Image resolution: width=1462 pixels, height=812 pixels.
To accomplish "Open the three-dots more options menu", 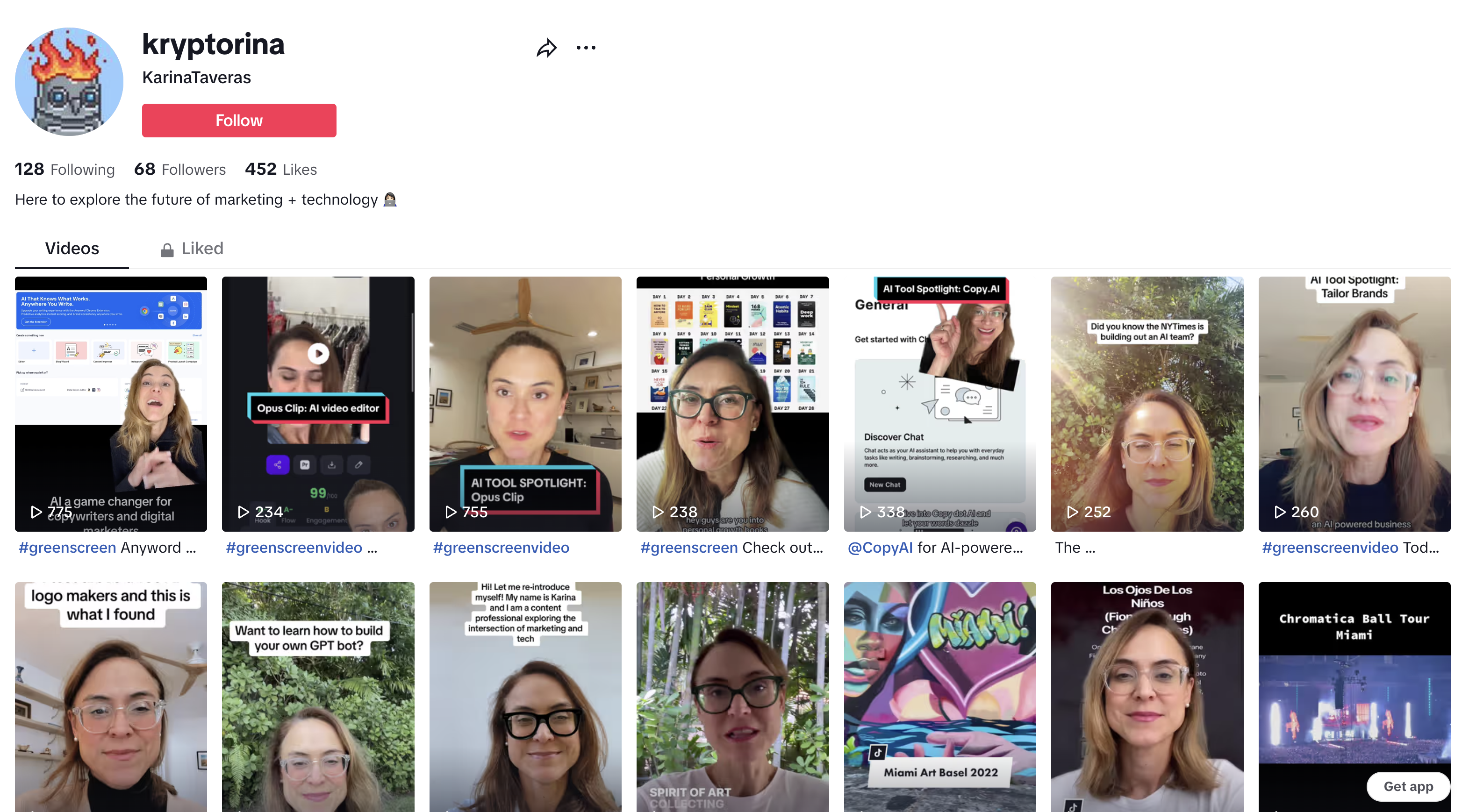I will tap(586, 48).
